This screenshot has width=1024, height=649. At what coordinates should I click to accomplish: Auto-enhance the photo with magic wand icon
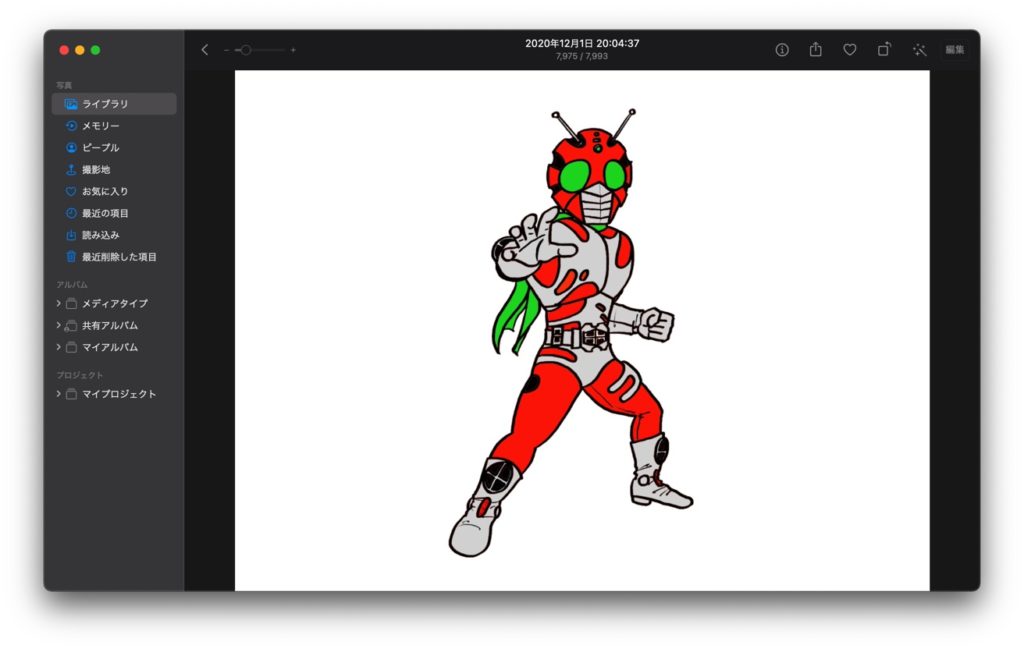pos(920,50)
